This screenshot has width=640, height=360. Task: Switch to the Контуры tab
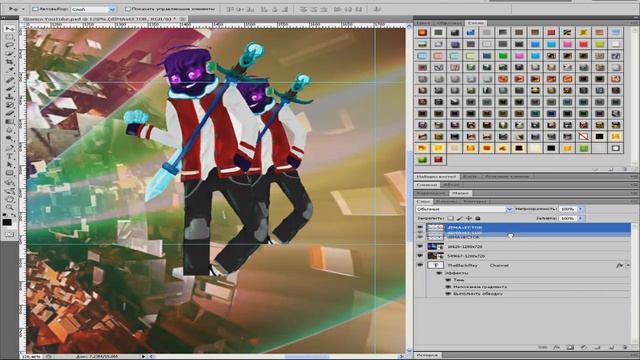tap(475, 202)
